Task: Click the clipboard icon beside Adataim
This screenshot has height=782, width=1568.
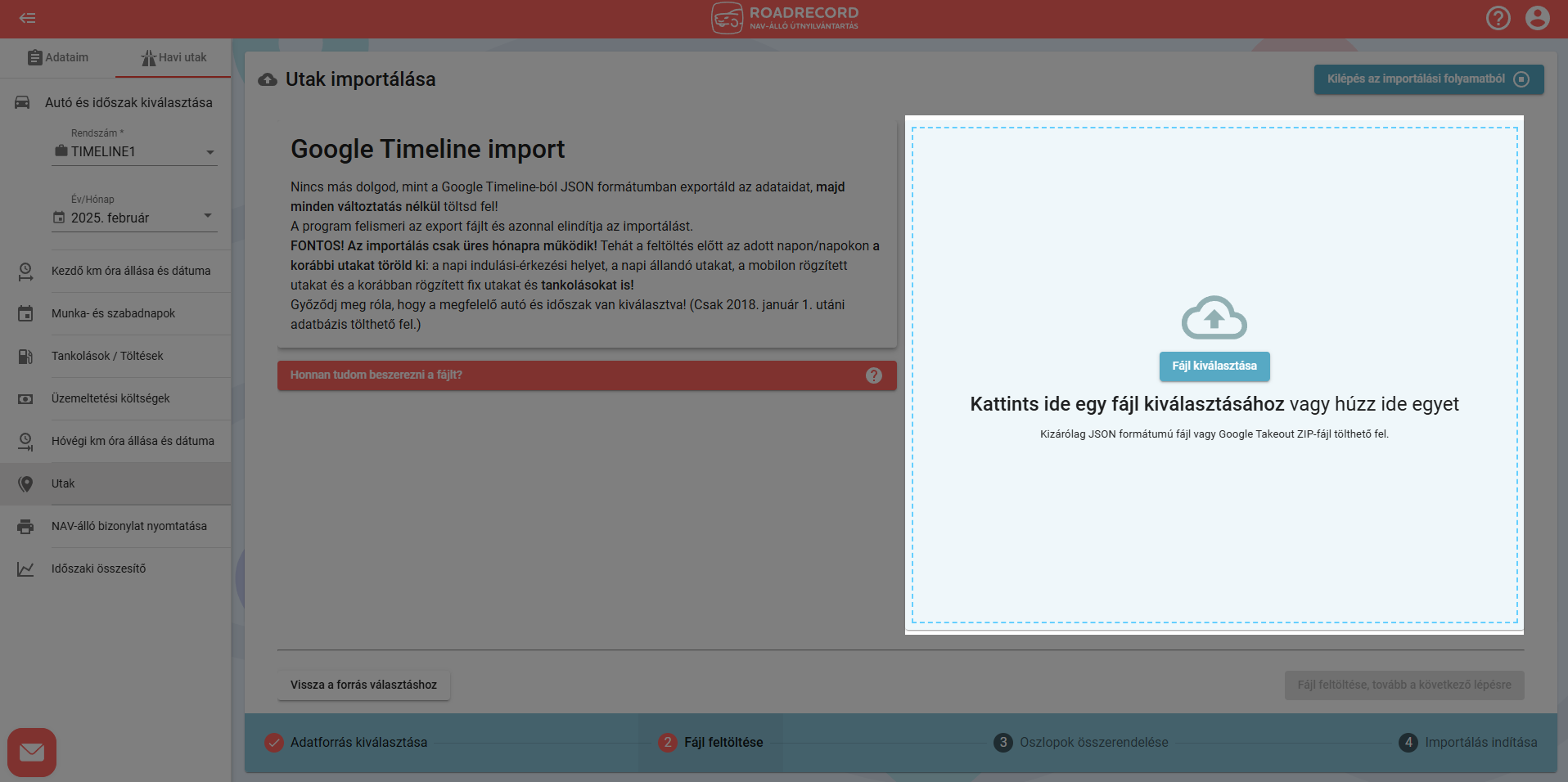Action: [x=34, y=58]
